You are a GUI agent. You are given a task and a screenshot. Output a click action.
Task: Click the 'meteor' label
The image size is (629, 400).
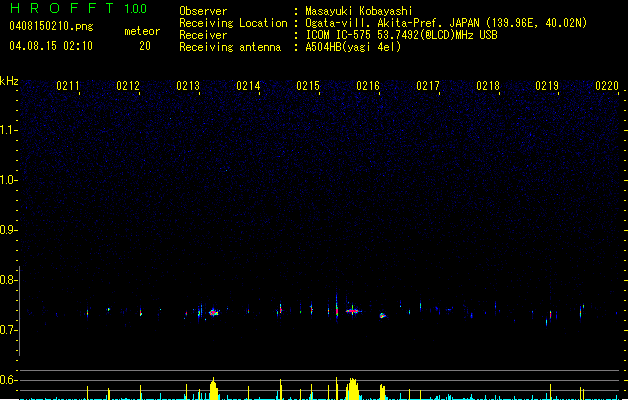(142, 31)
